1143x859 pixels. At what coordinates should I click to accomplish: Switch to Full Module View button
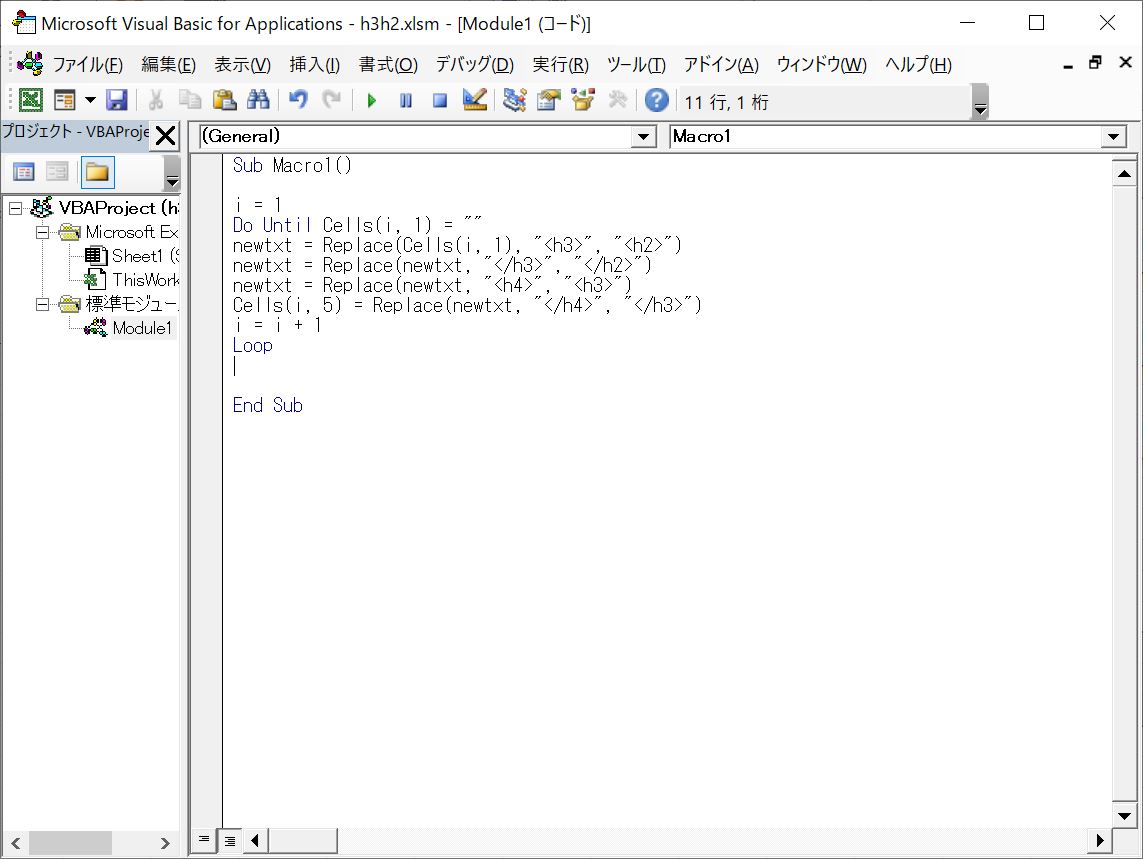pos(230,840)
